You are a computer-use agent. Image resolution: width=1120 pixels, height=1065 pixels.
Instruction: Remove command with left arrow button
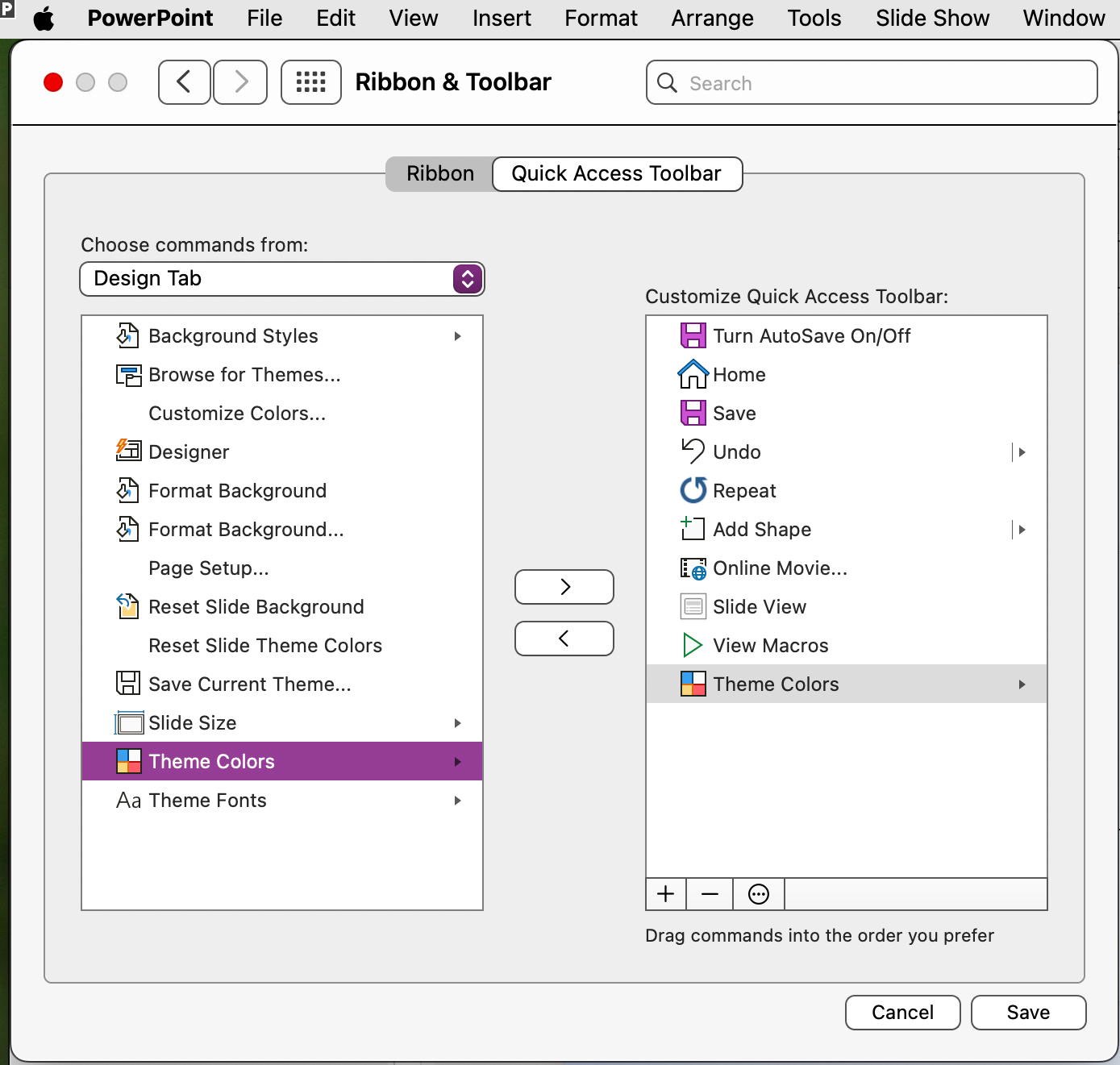(564, 639)
